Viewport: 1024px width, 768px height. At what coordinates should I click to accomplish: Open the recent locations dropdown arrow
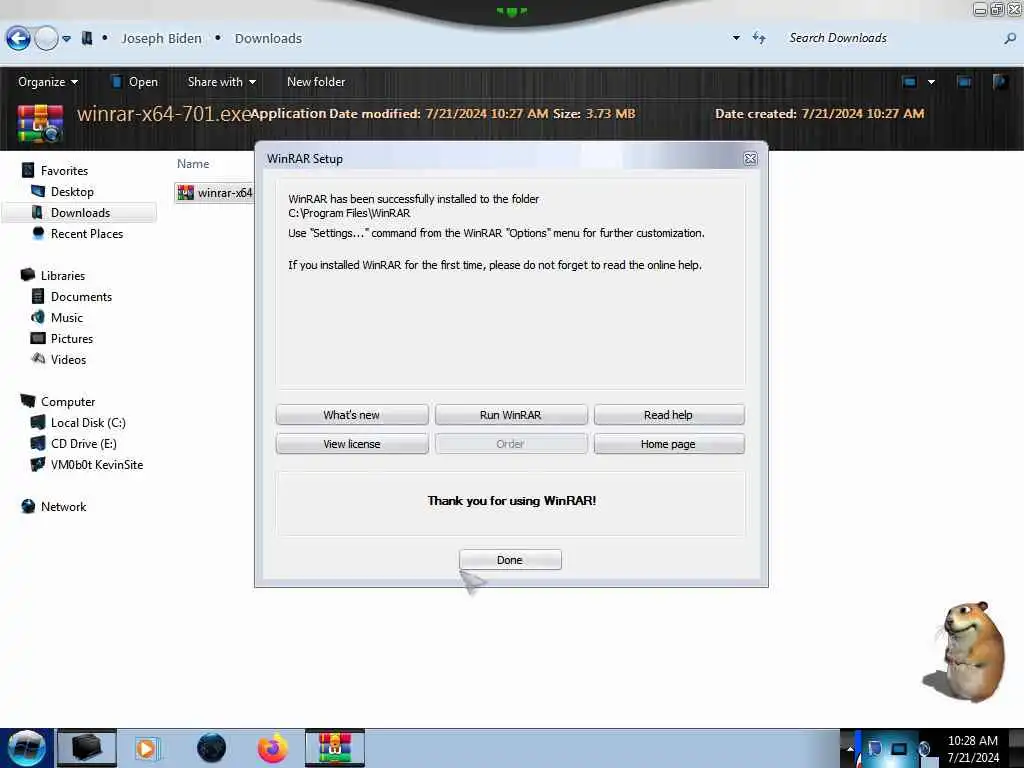click(x=67, y=39)
